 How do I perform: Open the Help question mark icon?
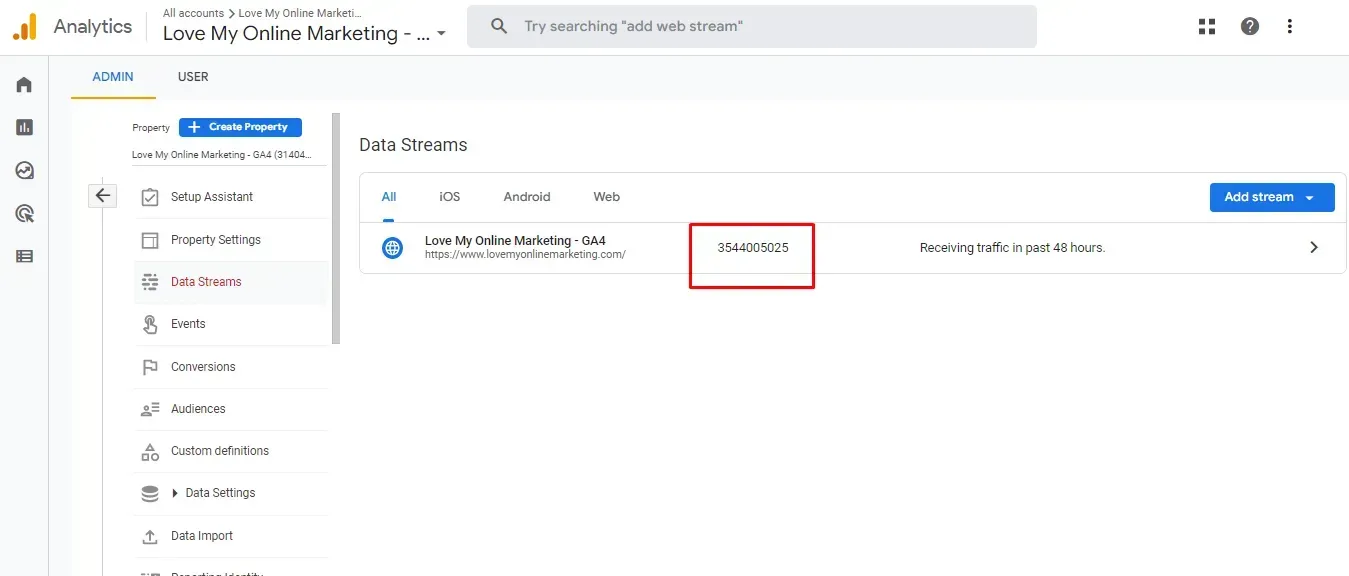tap(1250, 27)
